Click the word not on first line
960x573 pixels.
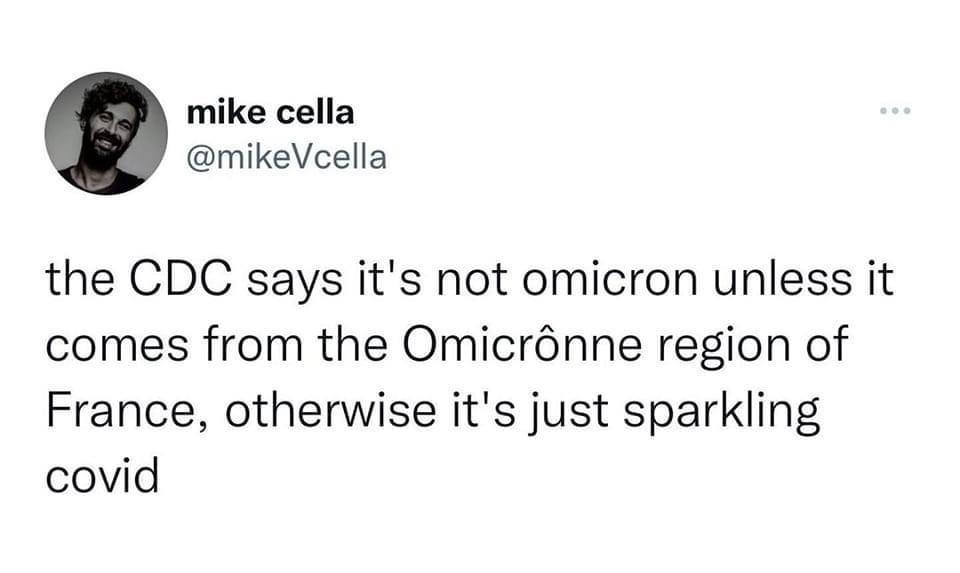474,280
